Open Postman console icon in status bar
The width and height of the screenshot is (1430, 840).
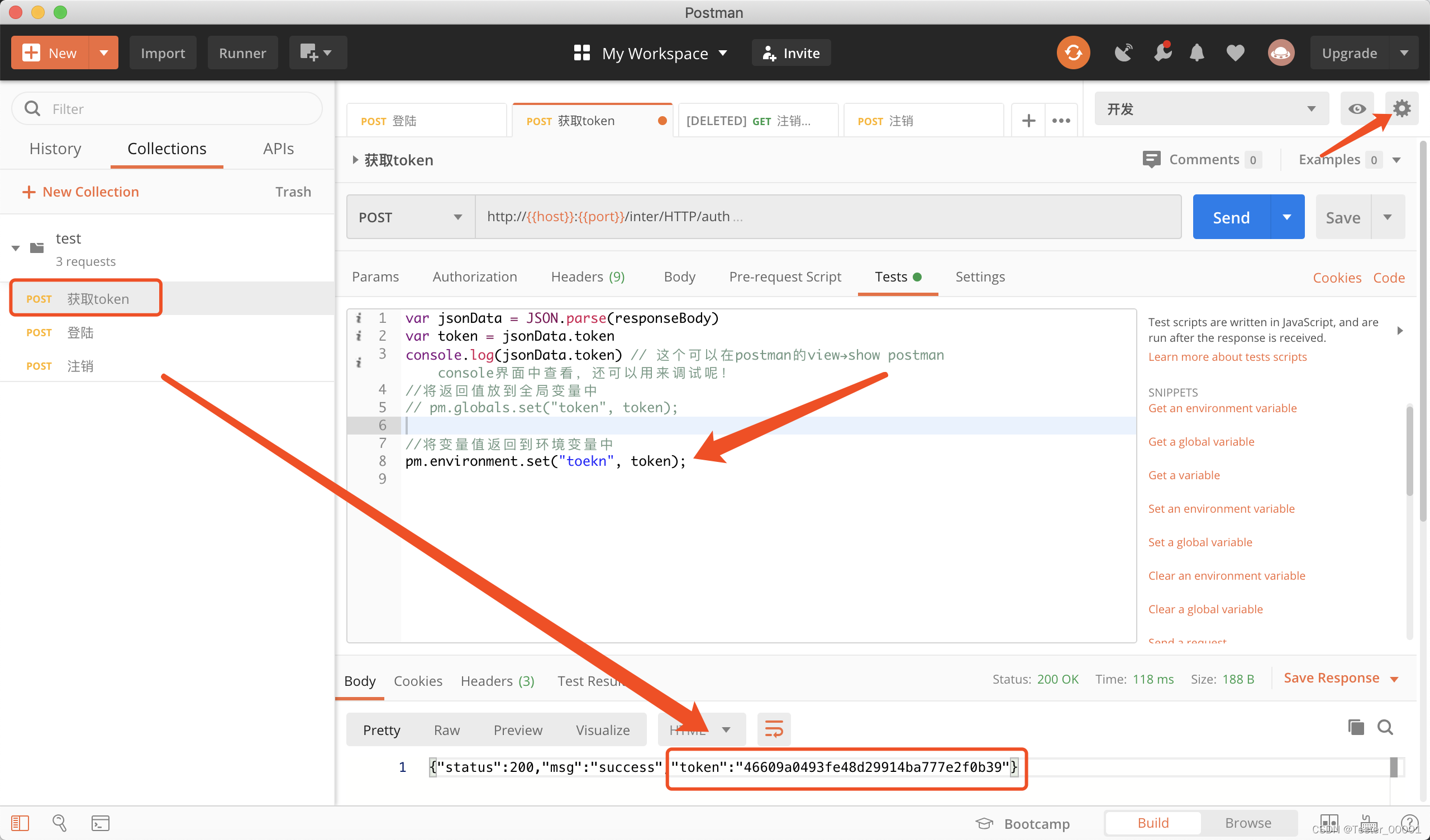tap(100, 823)
